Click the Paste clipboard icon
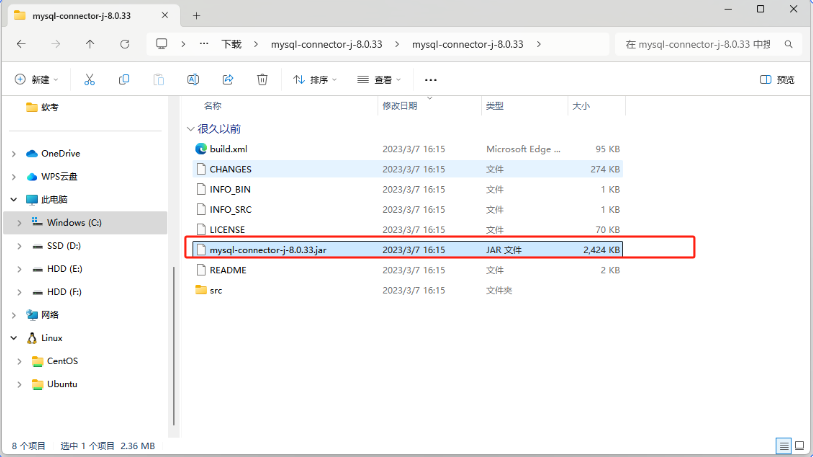 pos(159,79)
